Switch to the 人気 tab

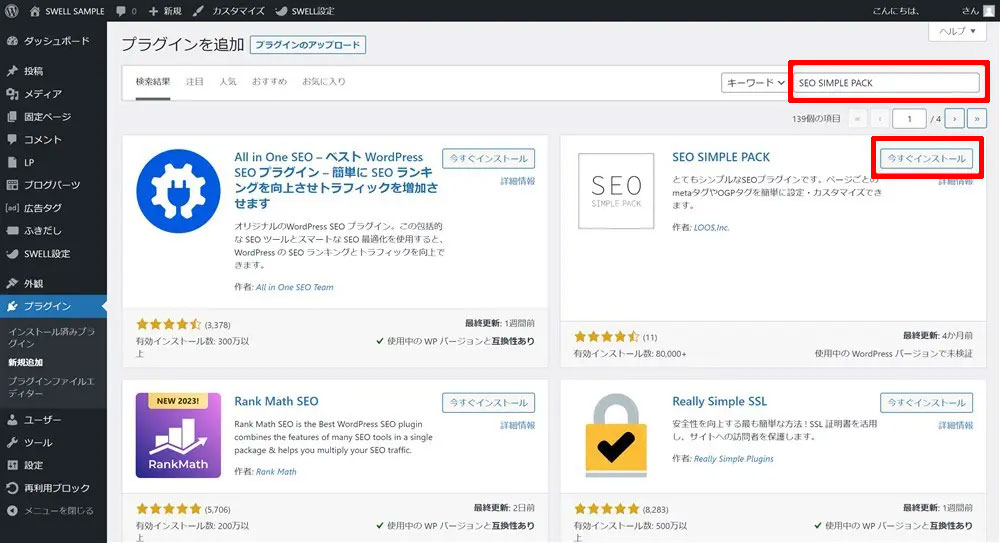228,81
